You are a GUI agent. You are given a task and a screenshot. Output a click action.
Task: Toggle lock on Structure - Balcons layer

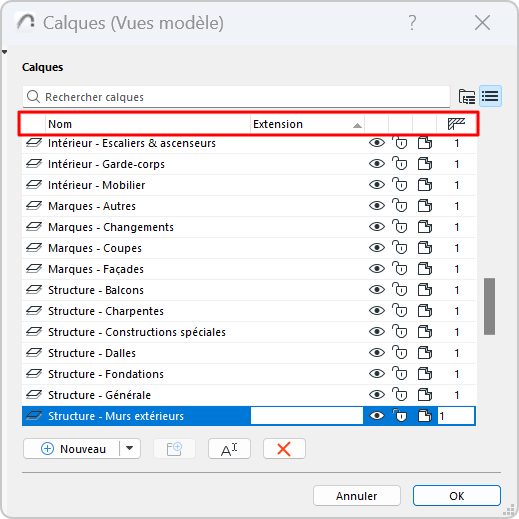pyautogui.click(x=400, y=290)
